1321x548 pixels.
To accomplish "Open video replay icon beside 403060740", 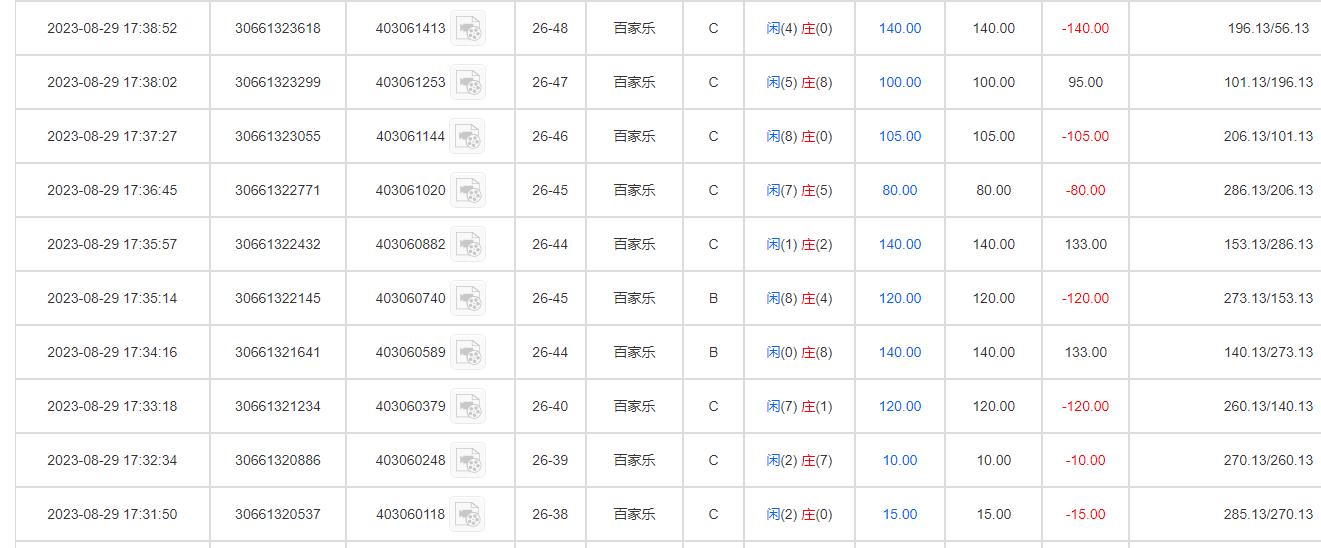I will 467,299.
